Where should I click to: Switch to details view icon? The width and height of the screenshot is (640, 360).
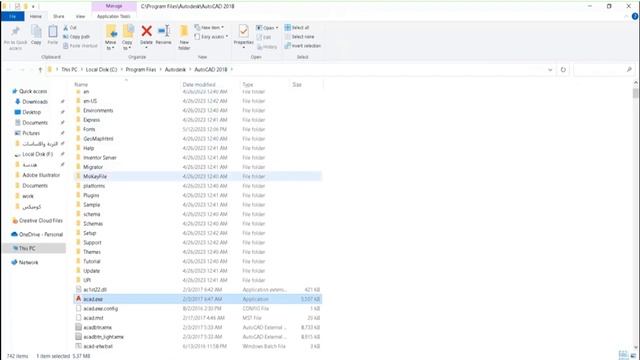(623, 355)
